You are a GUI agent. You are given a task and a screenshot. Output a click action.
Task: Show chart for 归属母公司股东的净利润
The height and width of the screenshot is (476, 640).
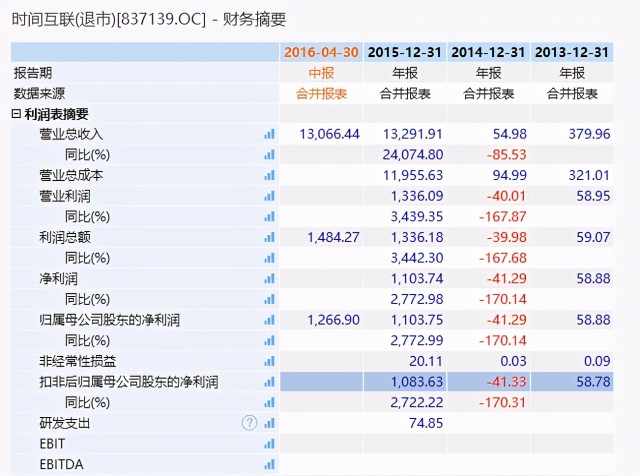point(269,320)
